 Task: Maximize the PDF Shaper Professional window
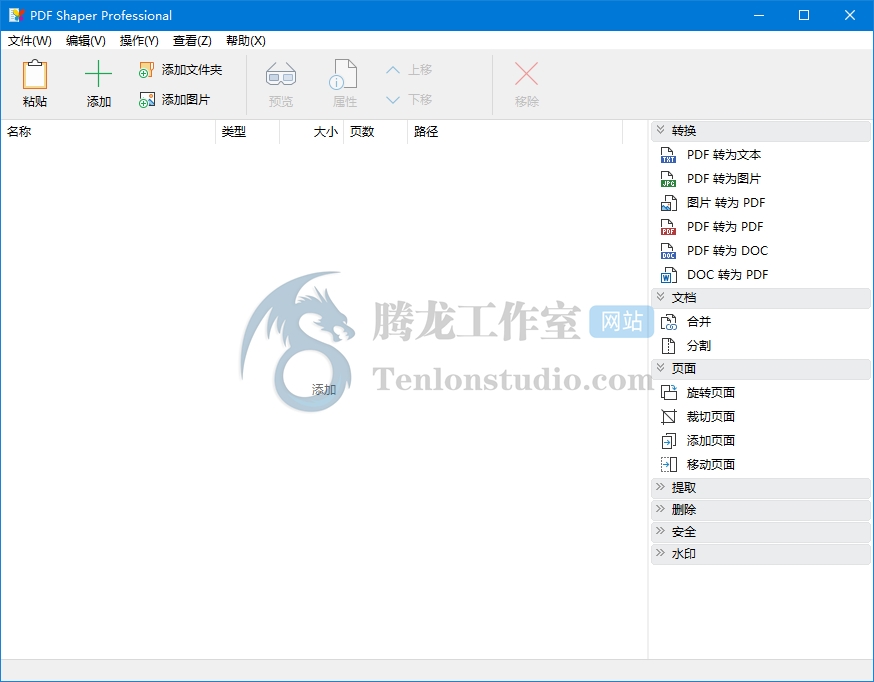click(804, 16)
